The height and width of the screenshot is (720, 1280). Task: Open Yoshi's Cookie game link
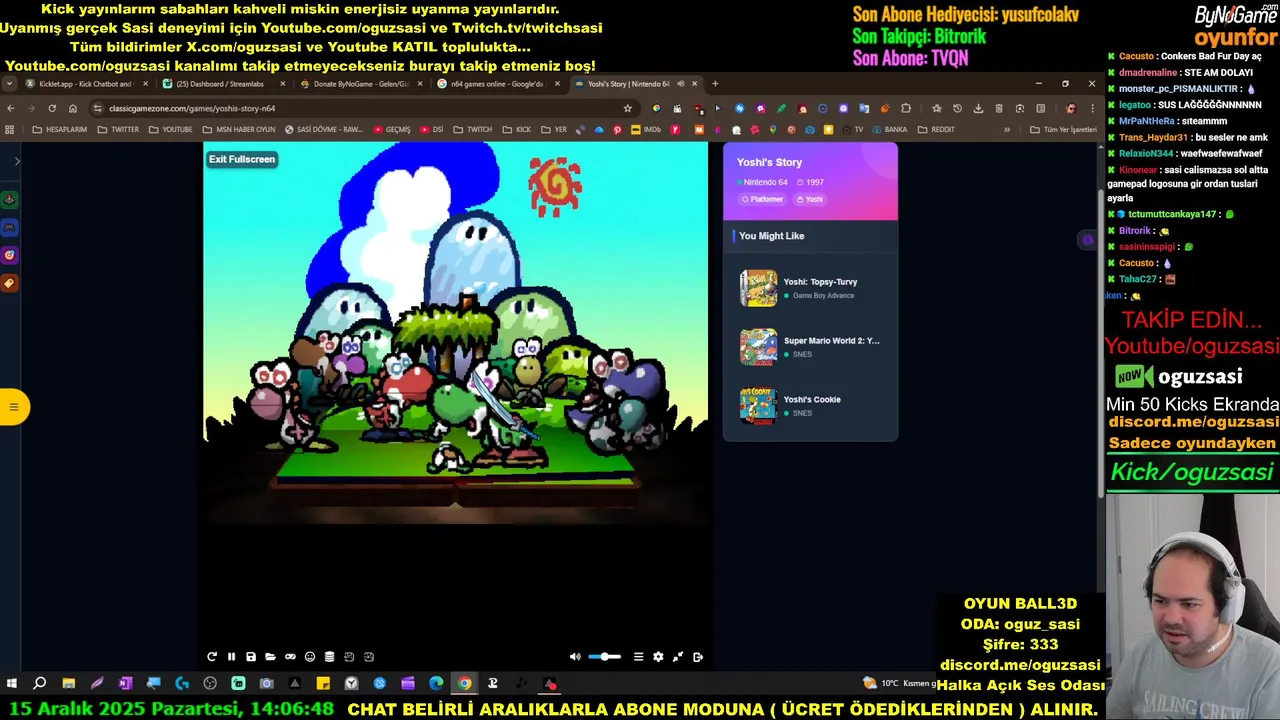tap(812, 400)
